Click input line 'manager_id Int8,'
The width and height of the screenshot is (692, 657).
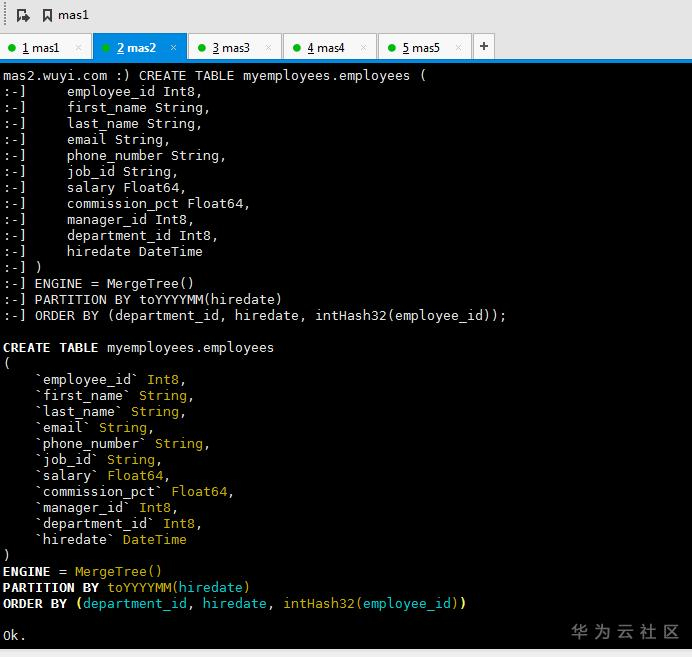point(130,220)
